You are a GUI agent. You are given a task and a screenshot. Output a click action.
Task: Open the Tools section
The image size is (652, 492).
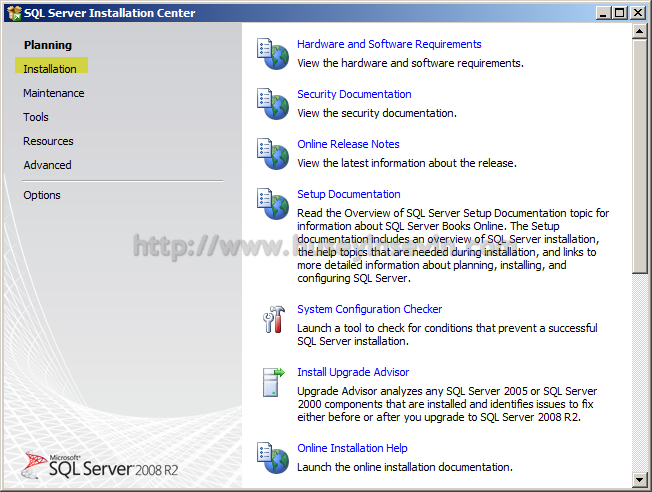pyautogui.click(x=36, y=117)
